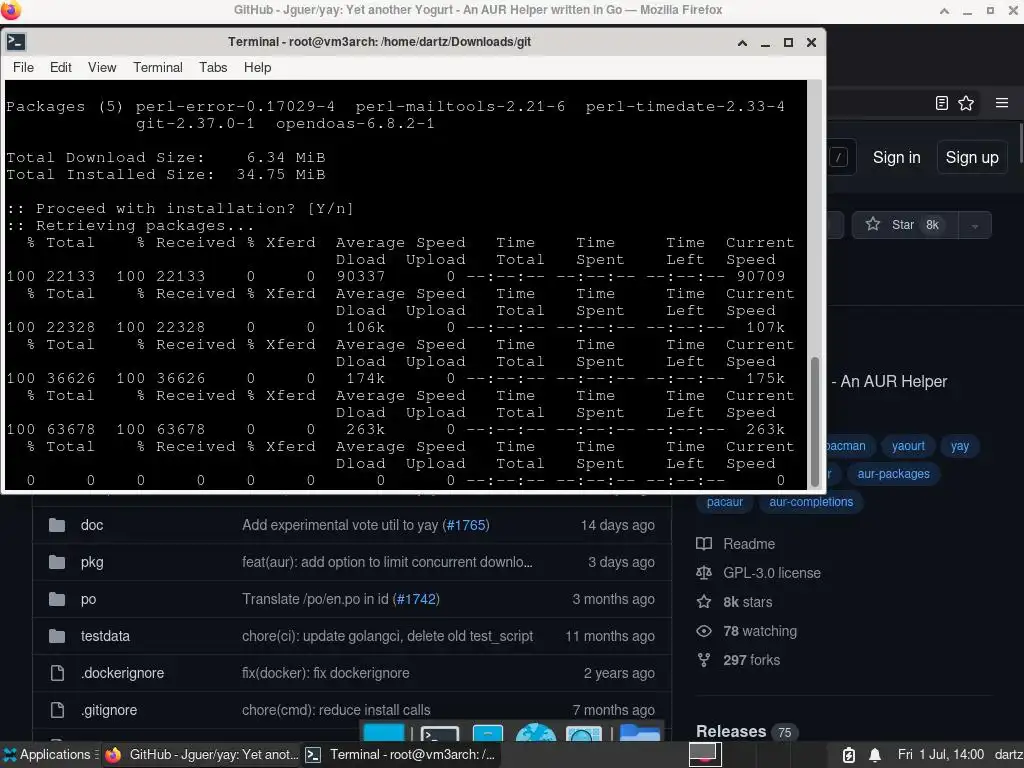Click the eye icon beside 78 watching

pyautogui.click(x=704, y=631)
